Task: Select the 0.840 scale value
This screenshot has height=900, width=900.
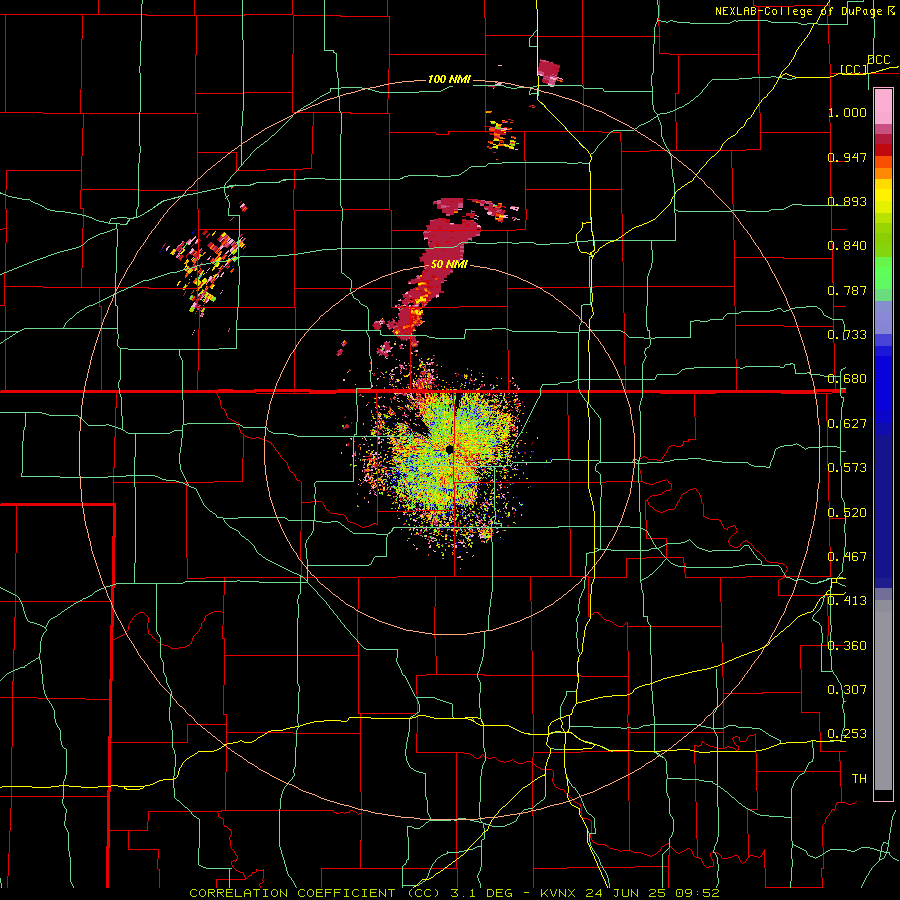Action: pos(847,246)
